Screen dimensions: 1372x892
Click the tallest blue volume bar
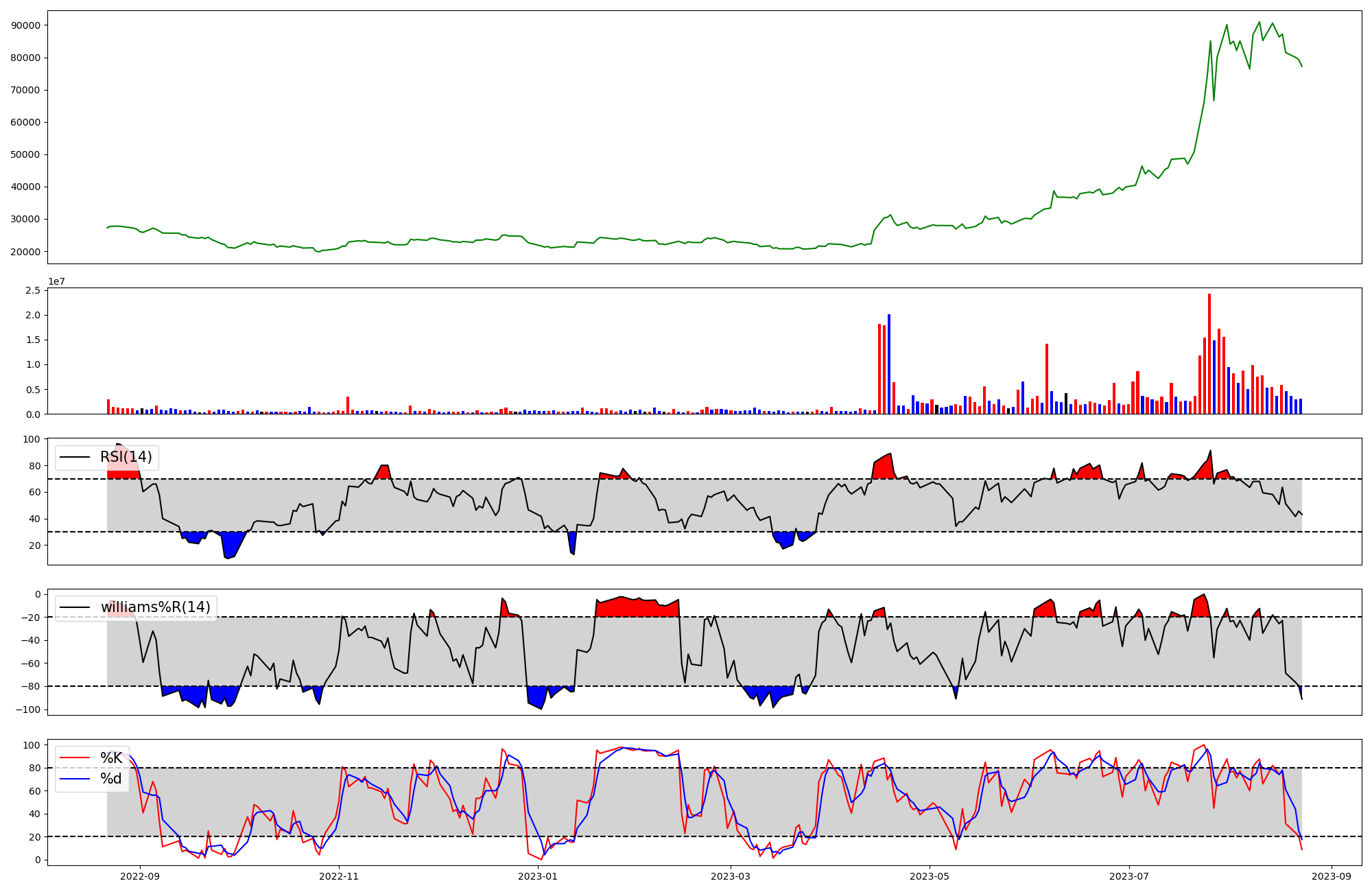[x=889, y=364]
